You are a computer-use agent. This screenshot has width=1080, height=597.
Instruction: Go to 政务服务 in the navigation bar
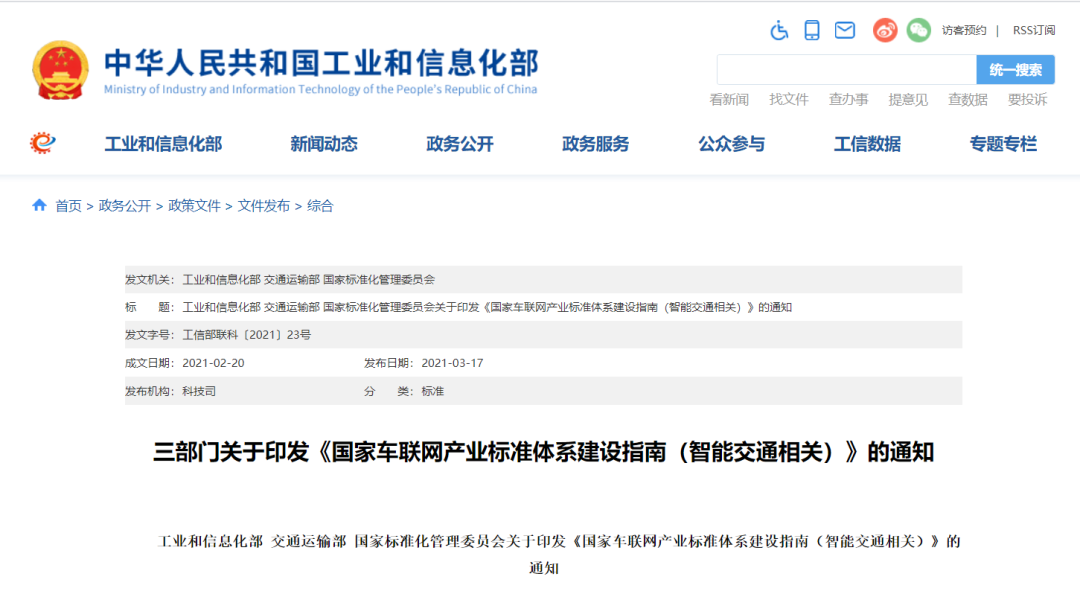click(x=596, y=144)
